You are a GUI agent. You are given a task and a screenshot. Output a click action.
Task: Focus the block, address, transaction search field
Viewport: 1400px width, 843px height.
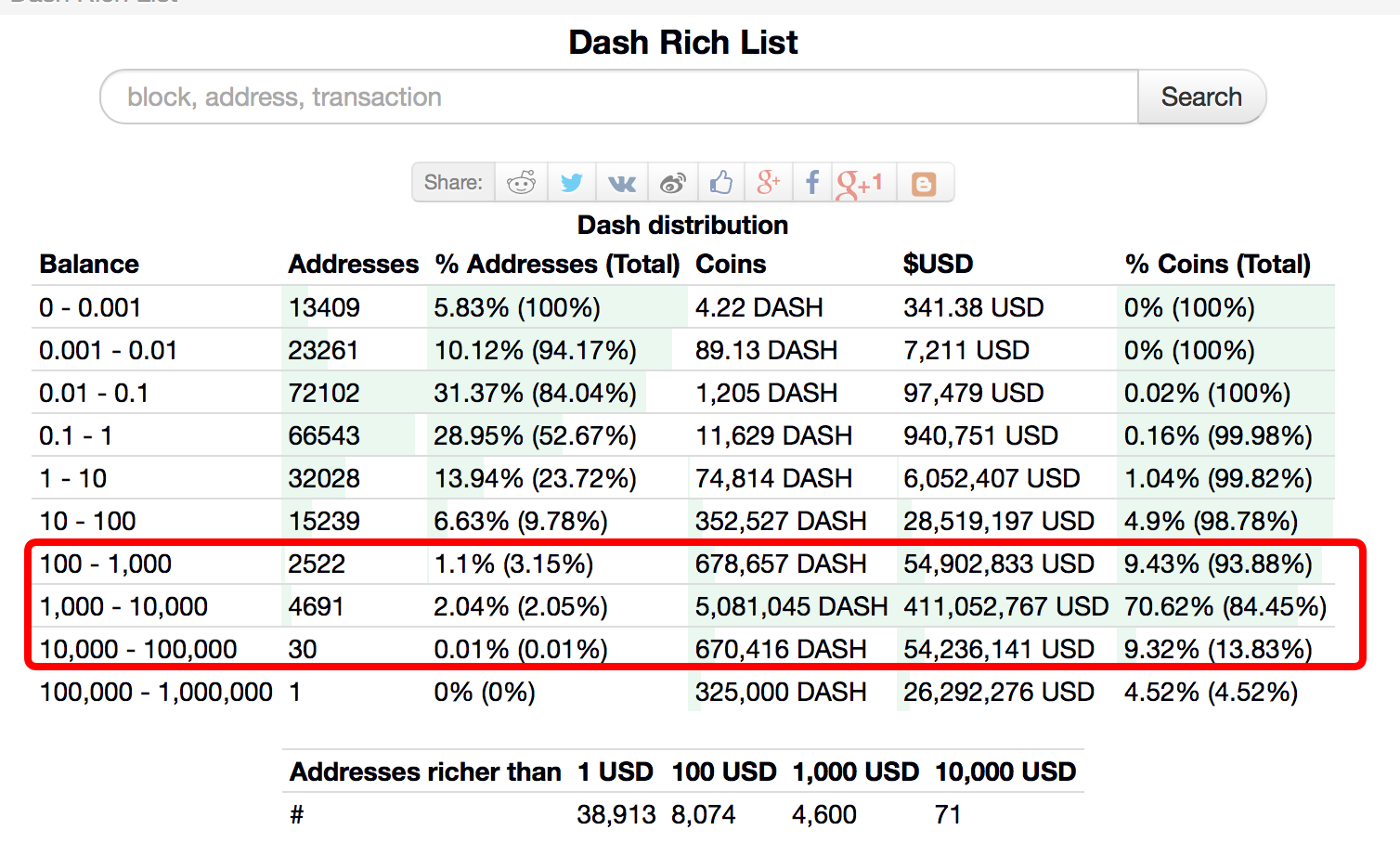point(618,97)
